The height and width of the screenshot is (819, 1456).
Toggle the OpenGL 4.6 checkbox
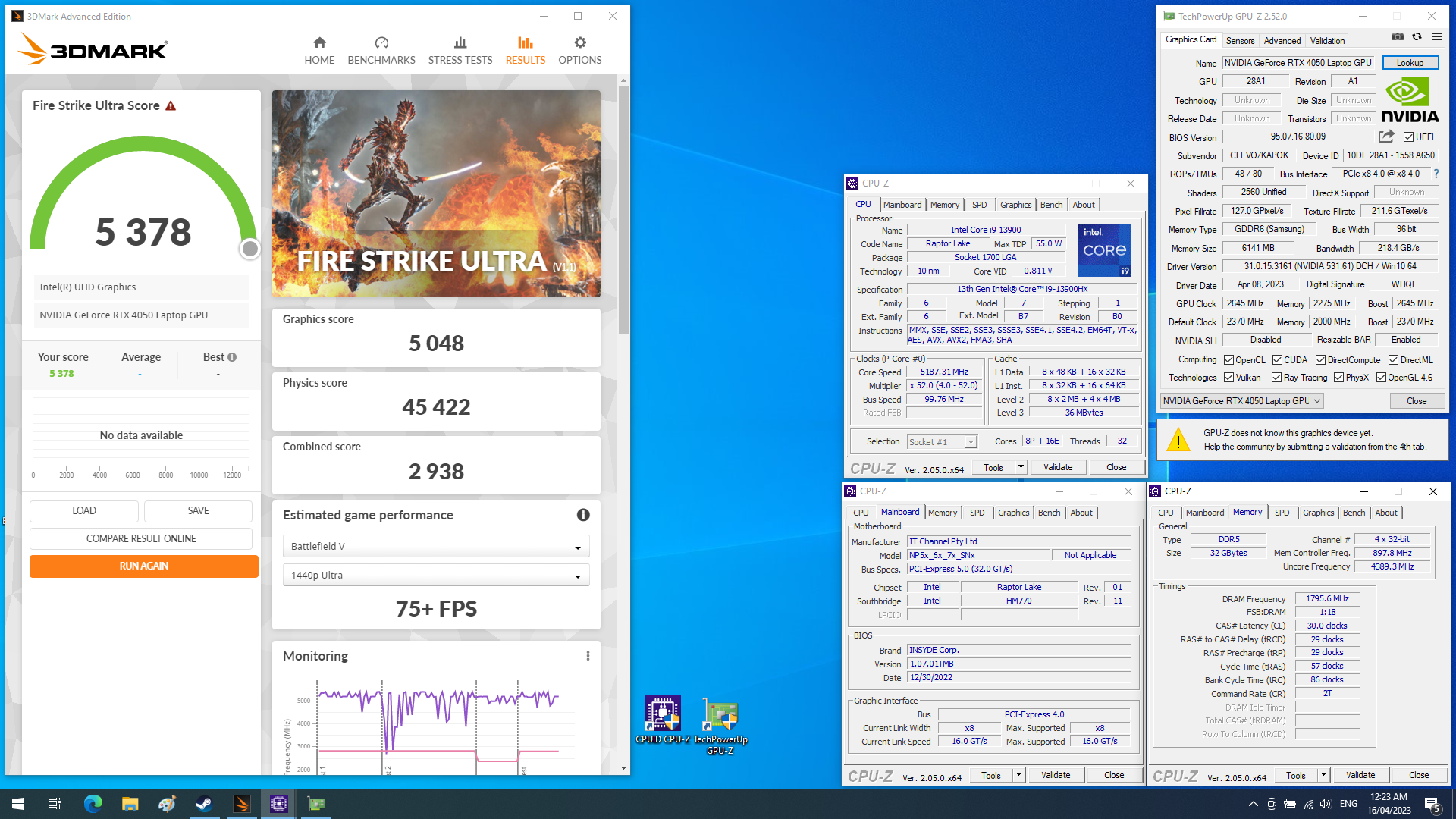1381,378
